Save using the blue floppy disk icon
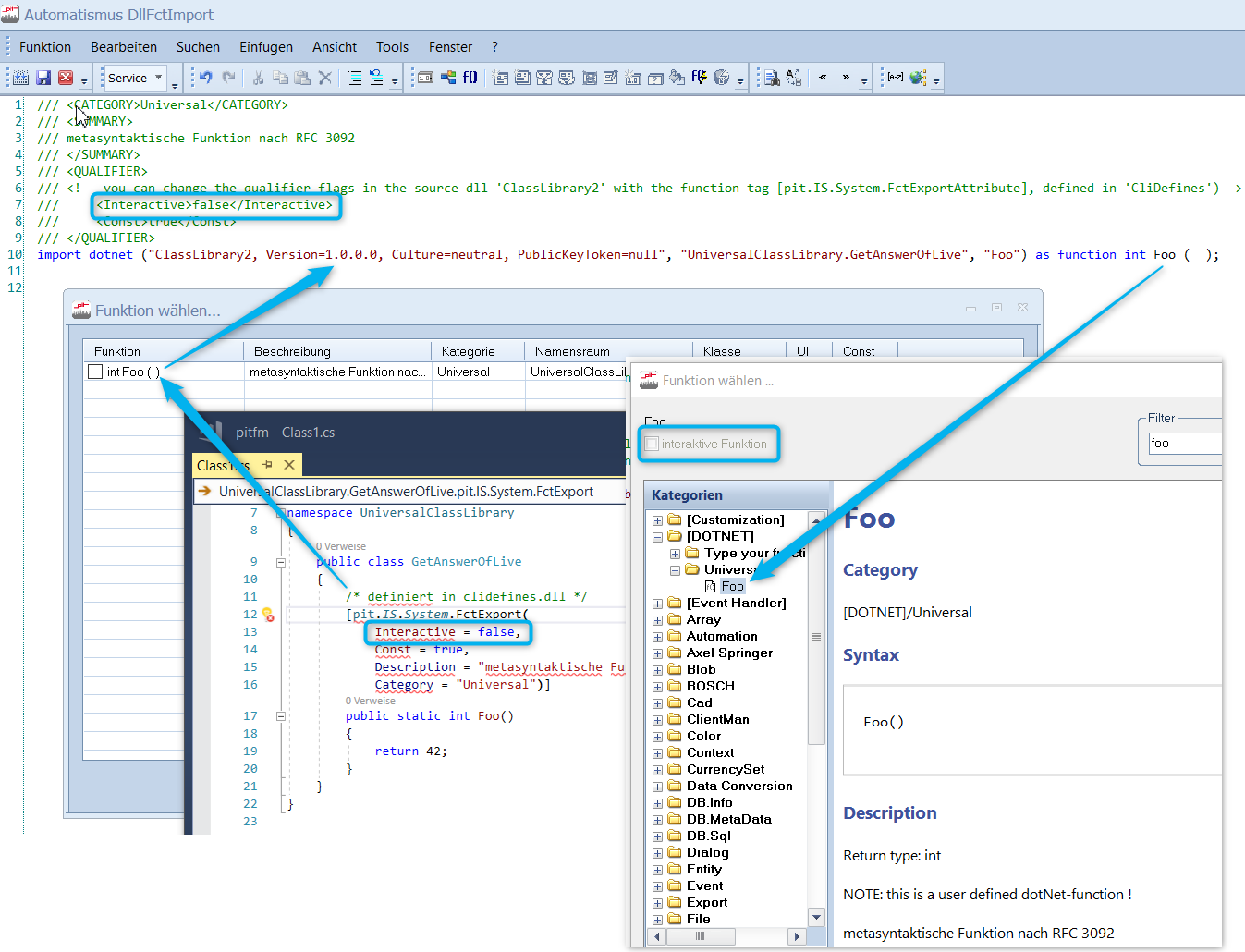 click(43, 78)
